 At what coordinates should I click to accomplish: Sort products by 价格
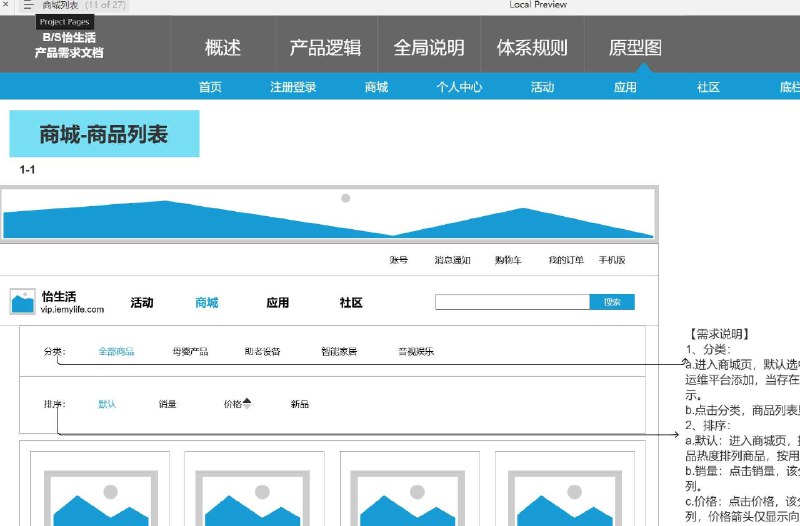(233, 404)
